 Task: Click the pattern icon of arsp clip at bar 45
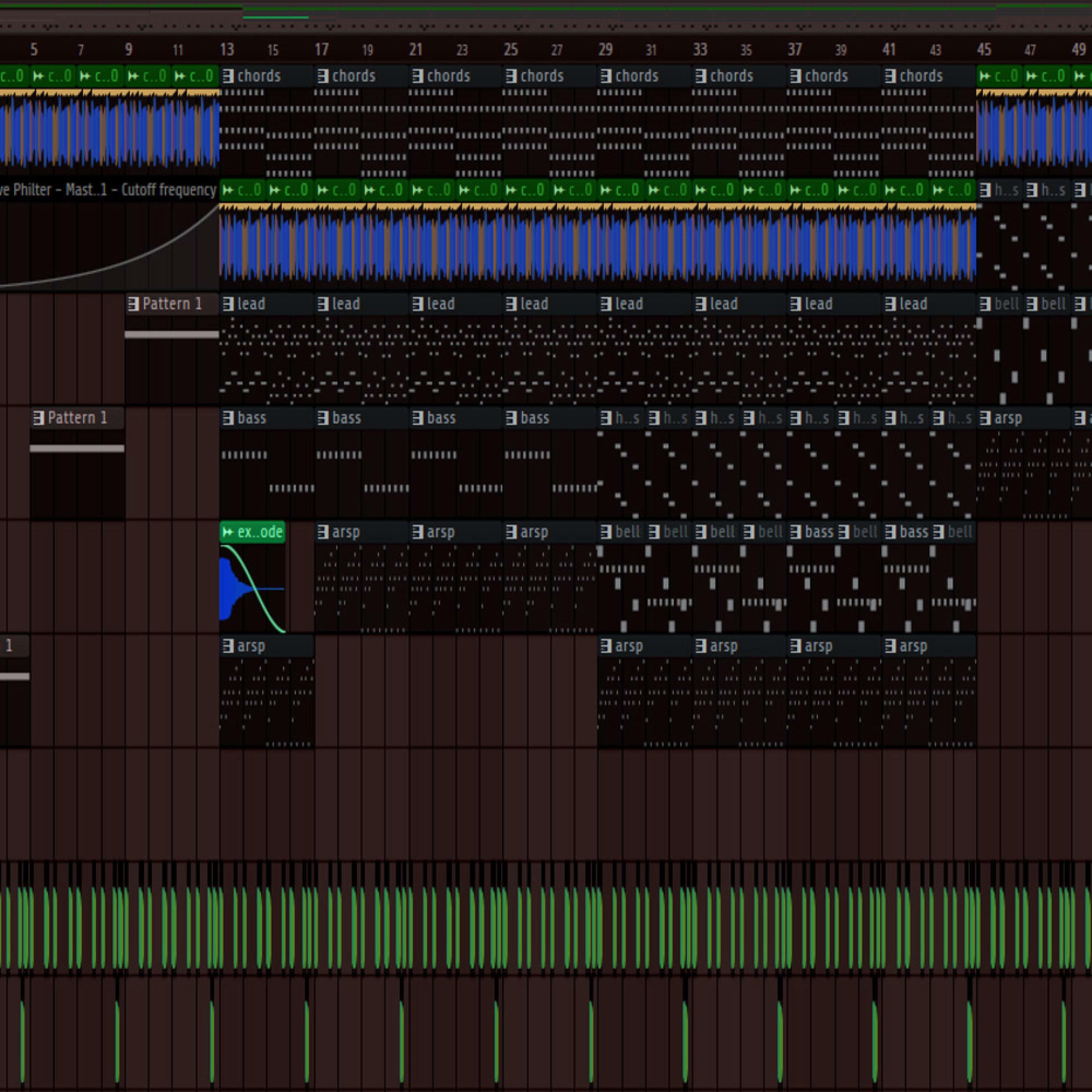[x=985, y=418]
